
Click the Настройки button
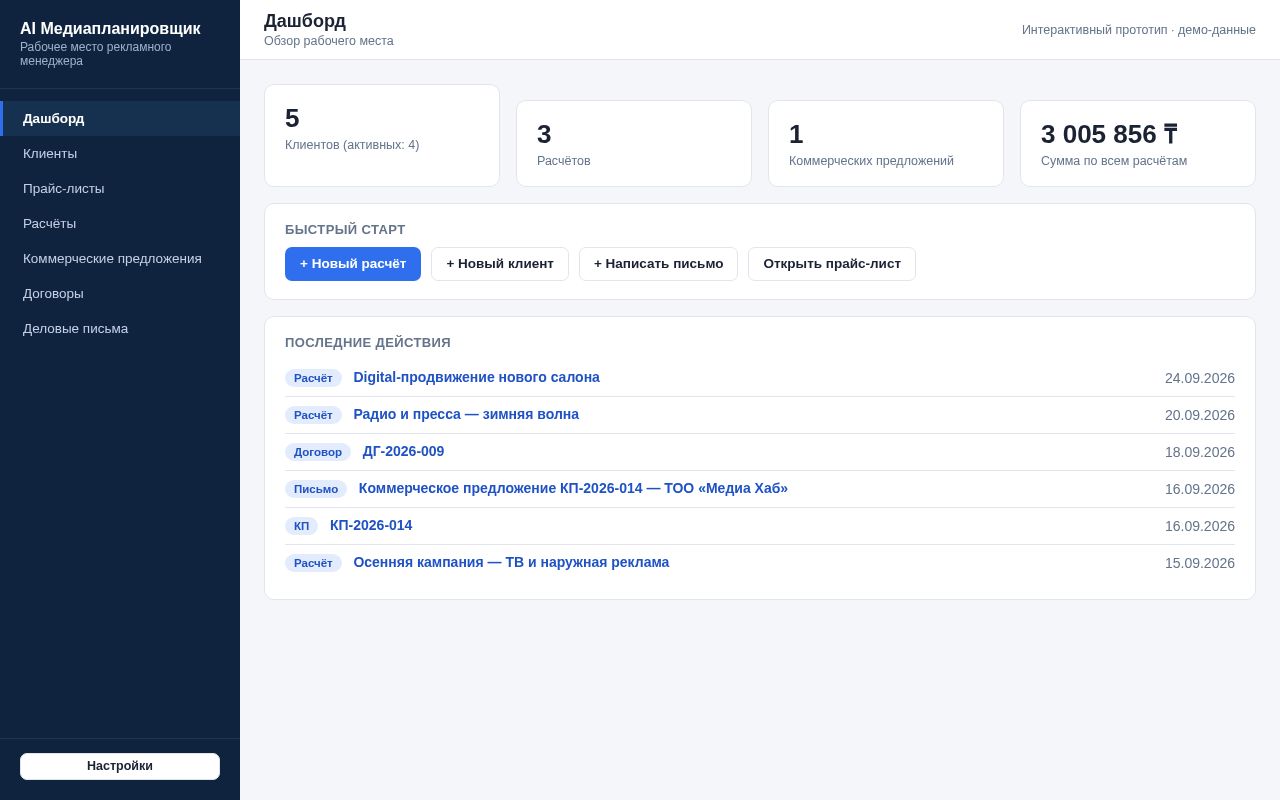120,766
